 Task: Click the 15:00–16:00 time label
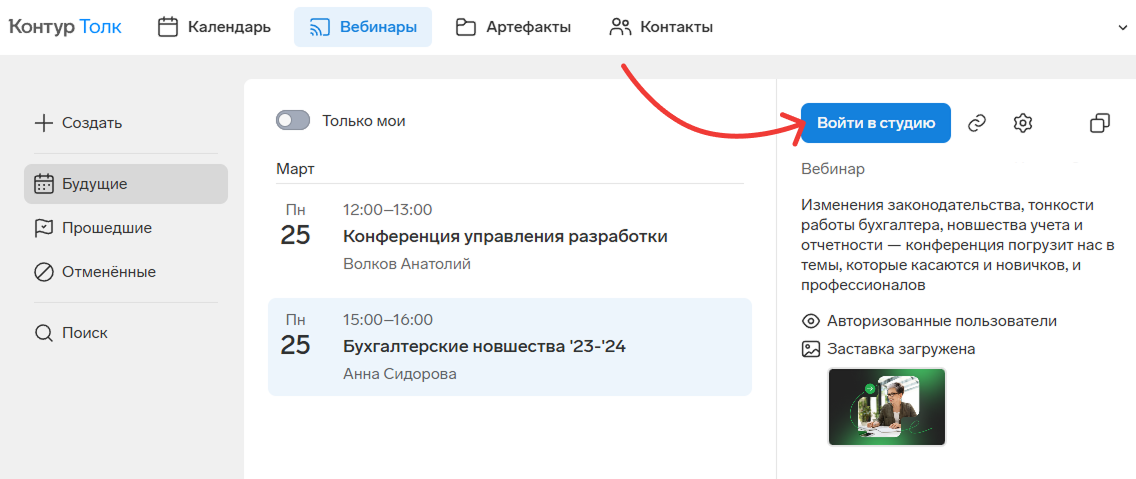coord(388,320)
